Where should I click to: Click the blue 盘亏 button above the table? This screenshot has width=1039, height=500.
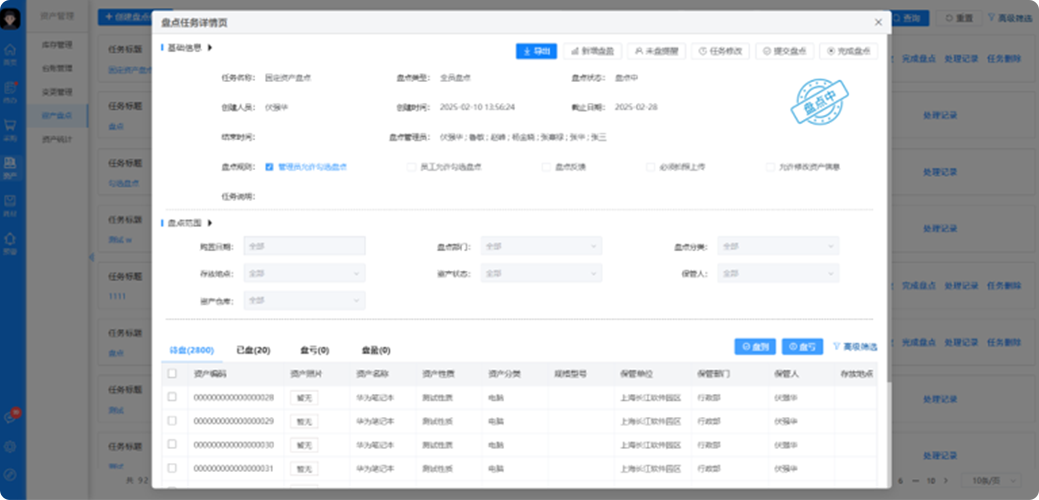802,347
